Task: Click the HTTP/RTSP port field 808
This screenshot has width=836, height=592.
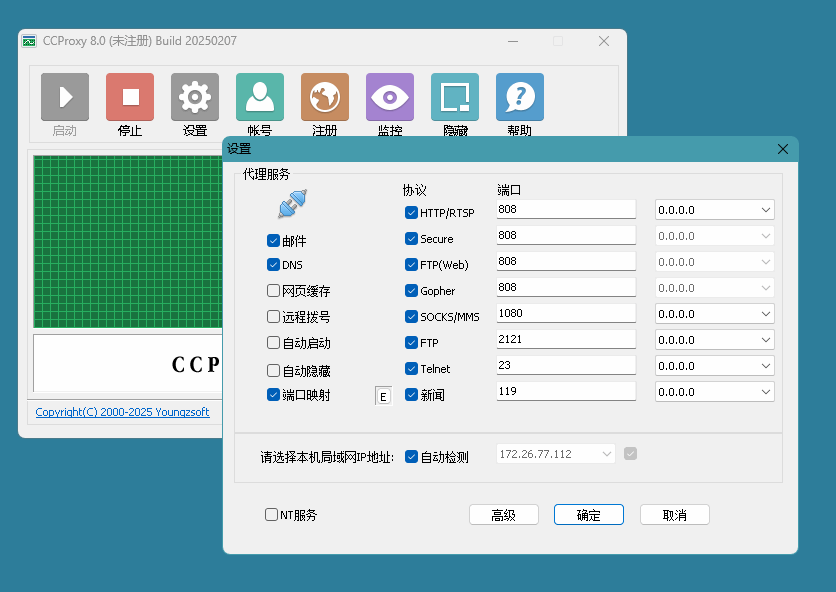Action: pos(566,209)
